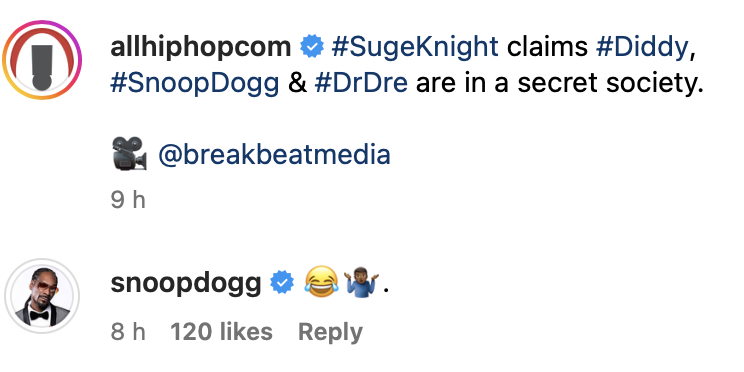Screen dimensions: 744x372
Task: Click the word claims in the caption
Action: coord(547,47)
